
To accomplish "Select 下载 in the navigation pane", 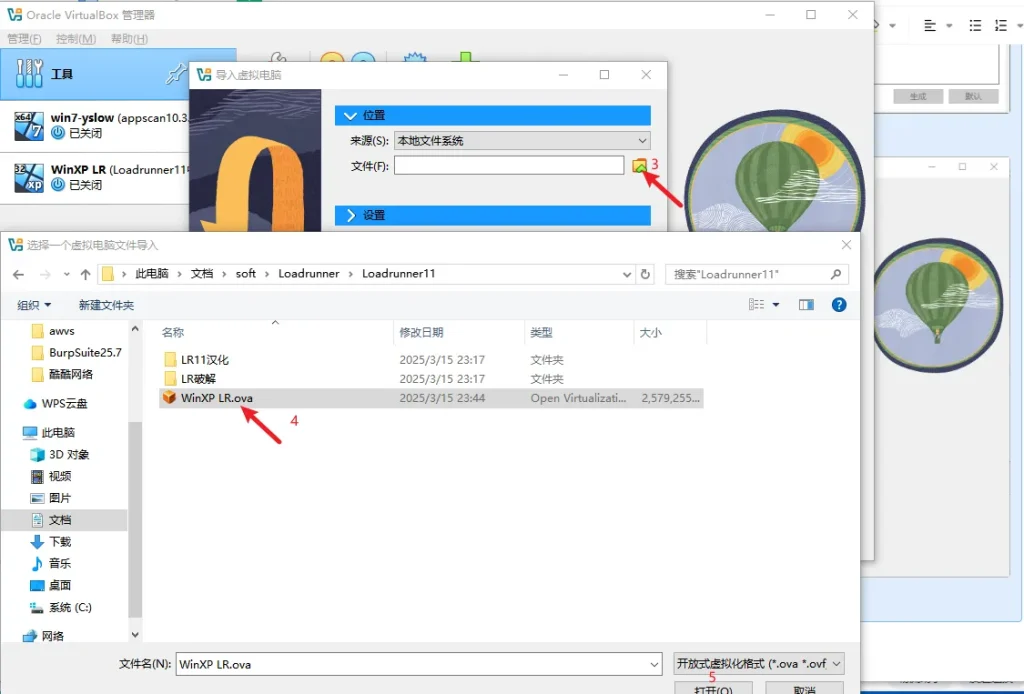I will (x=60, y=542).
